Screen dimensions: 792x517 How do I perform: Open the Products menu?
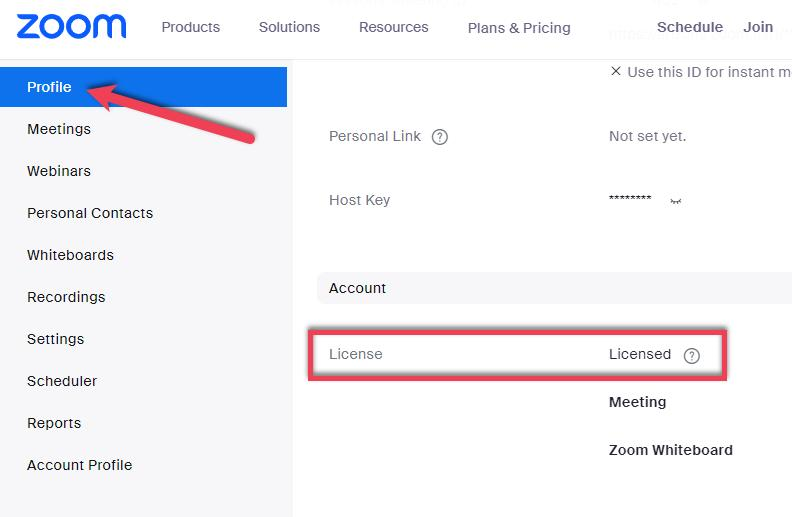[x=190, y=27]
